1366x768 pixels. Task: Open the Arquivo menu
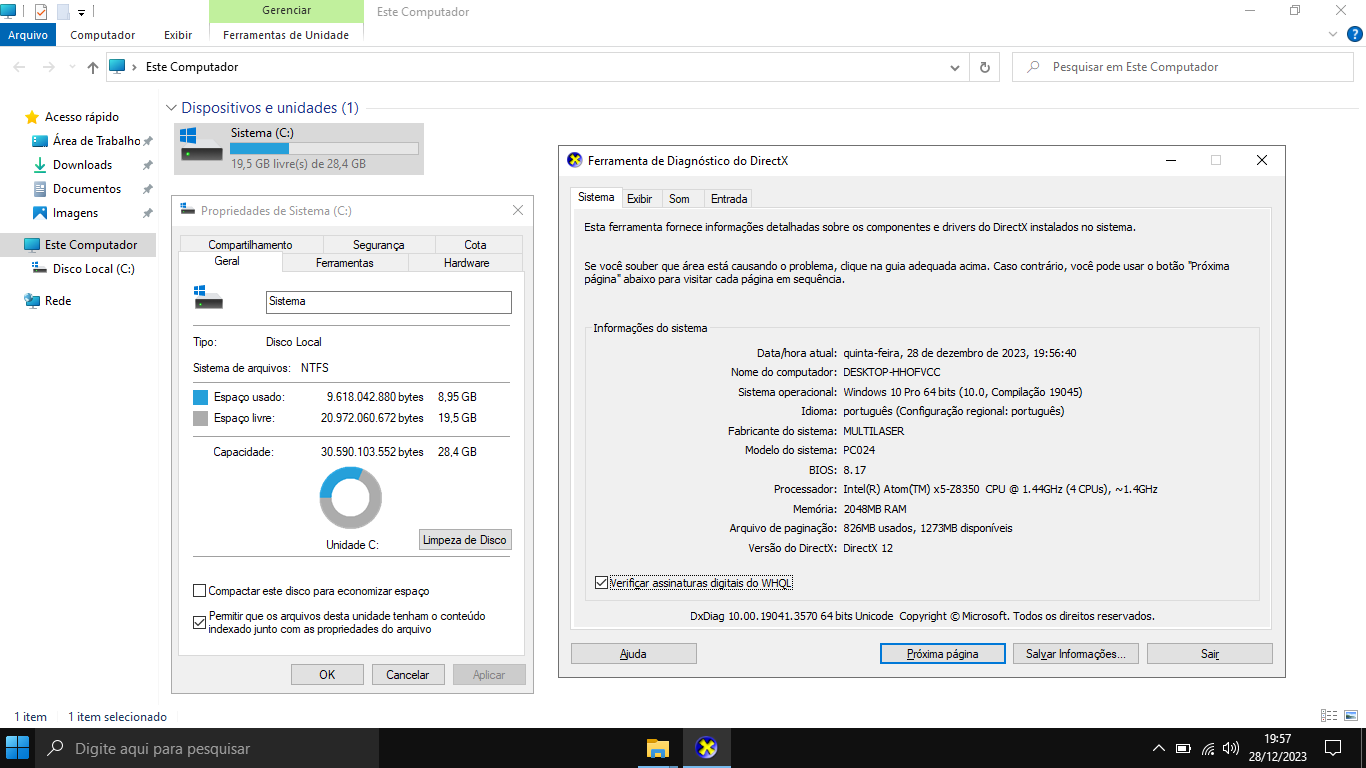(28, 35)
